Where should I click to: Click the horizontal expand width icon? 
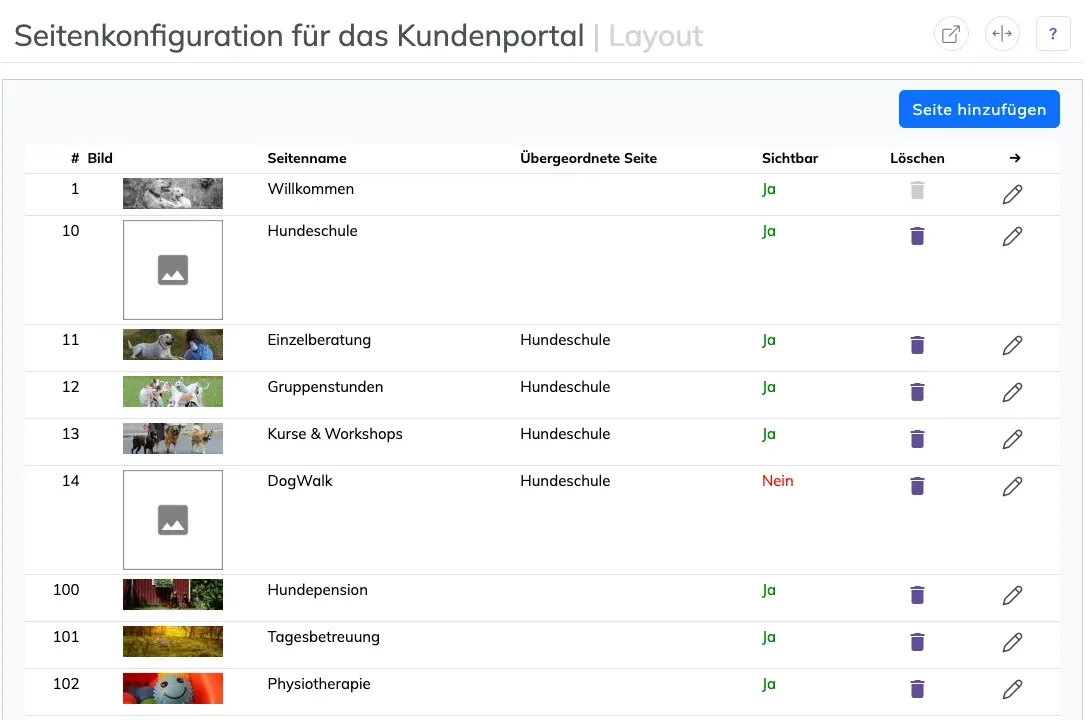[x=1002, y=34]
